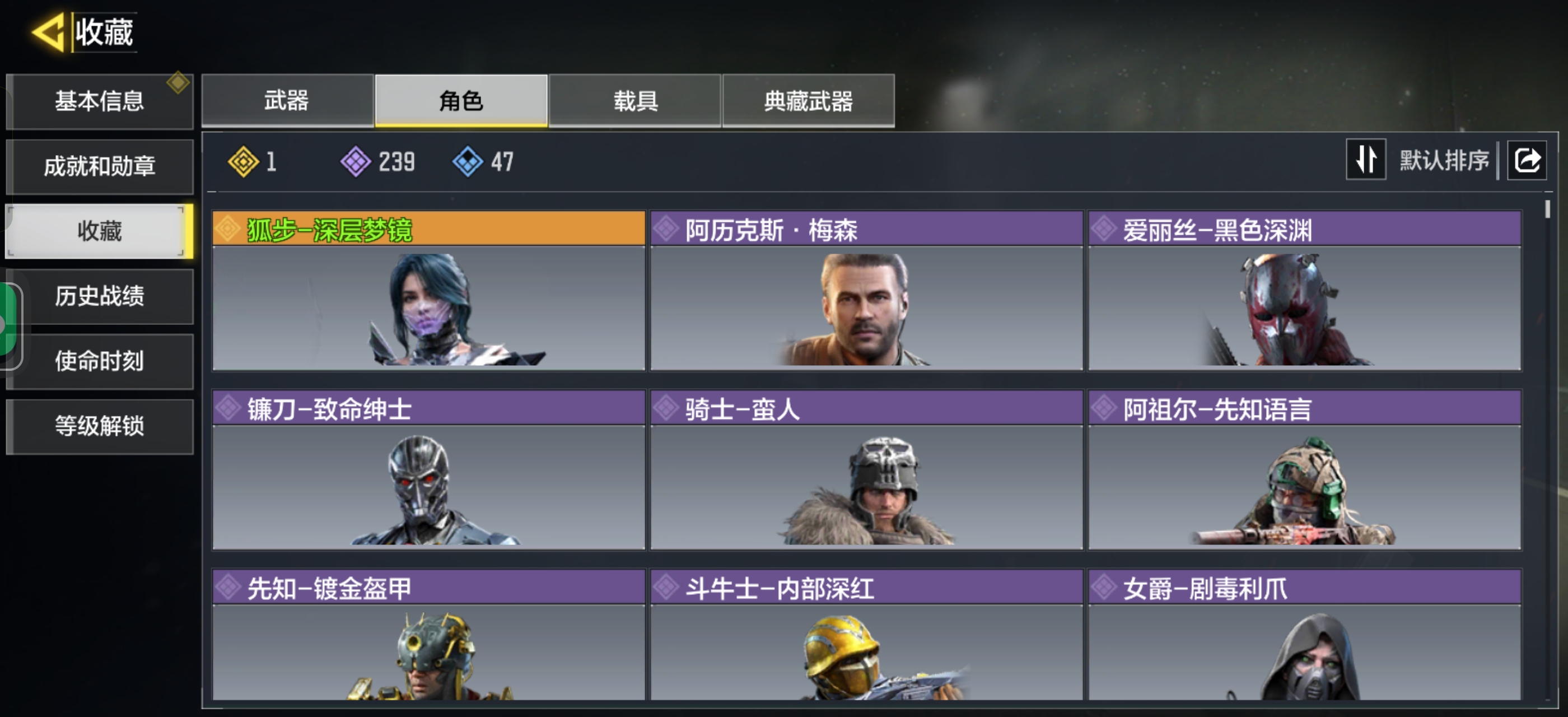1568x717 pixels.
Task: Open the 默认排序 sort dropdown
Action: click(1444, 161)
